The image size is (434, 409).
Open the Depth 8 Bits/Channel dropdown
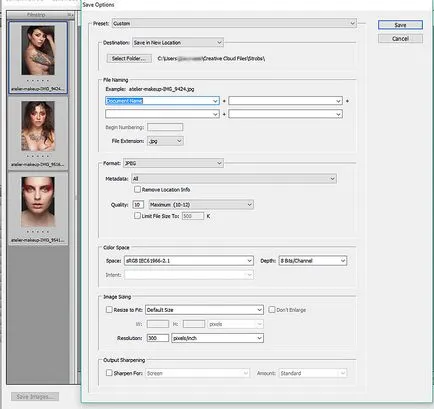pyautogui.click(x=313, y=261)
